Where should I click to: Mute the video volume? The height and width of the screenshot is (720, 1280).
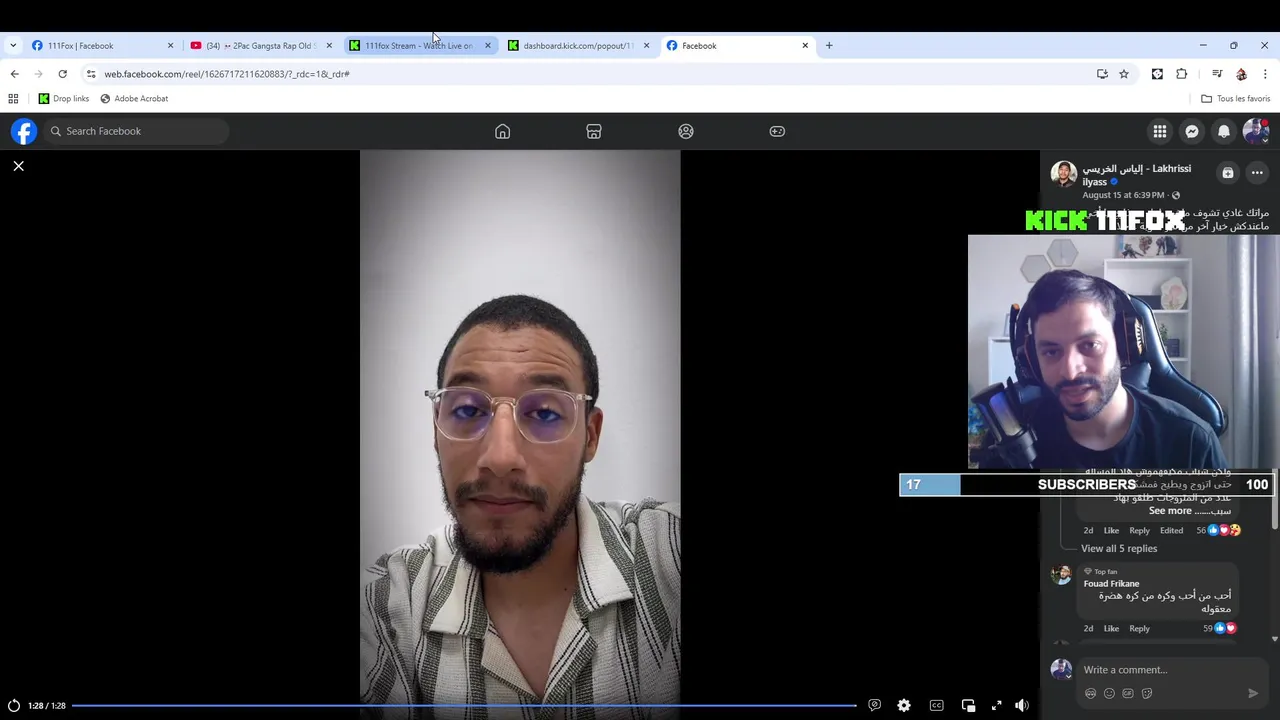[x=1021, y=705]
